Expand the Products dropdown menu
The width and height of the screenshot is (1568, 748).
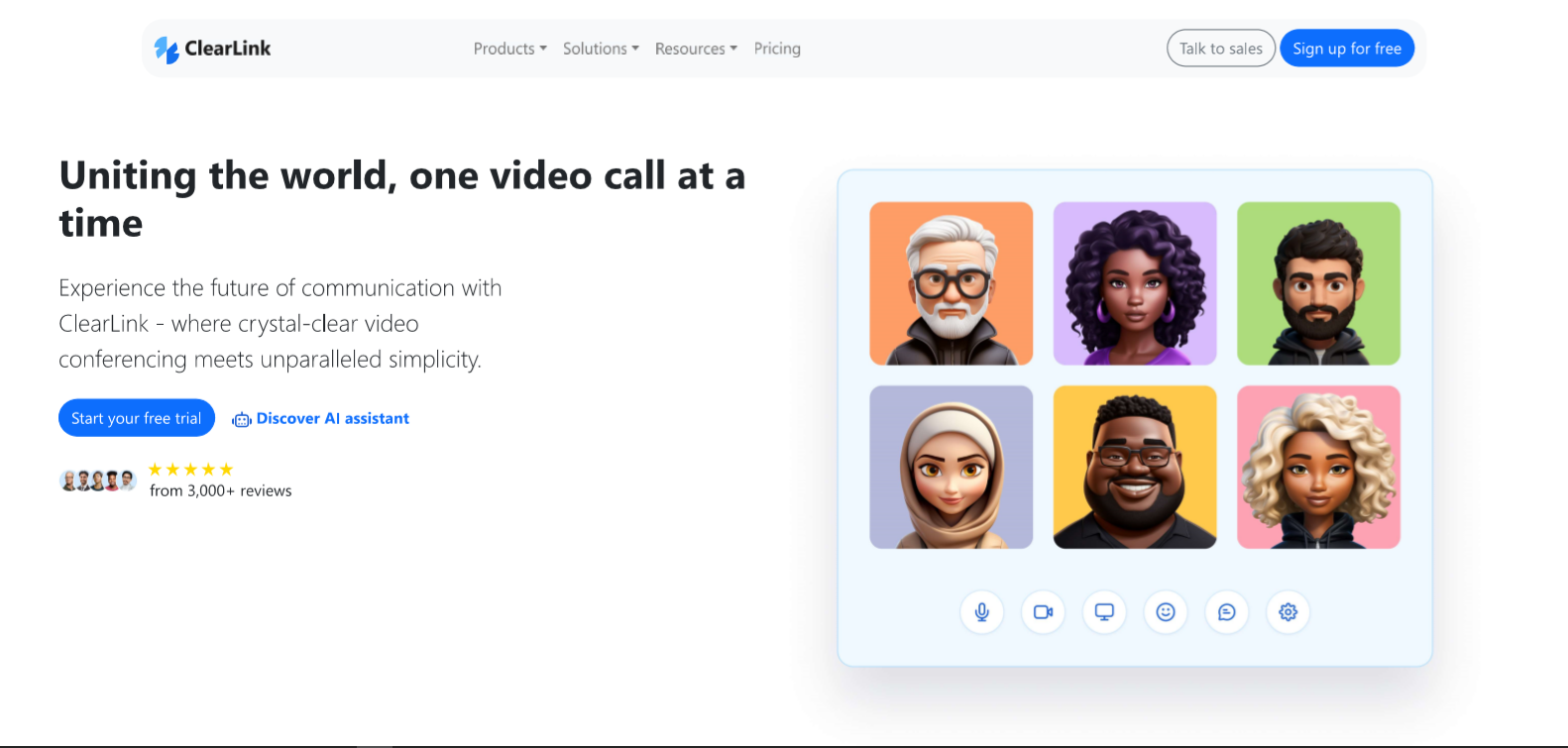pyautogui.click(x=510, y=49)
